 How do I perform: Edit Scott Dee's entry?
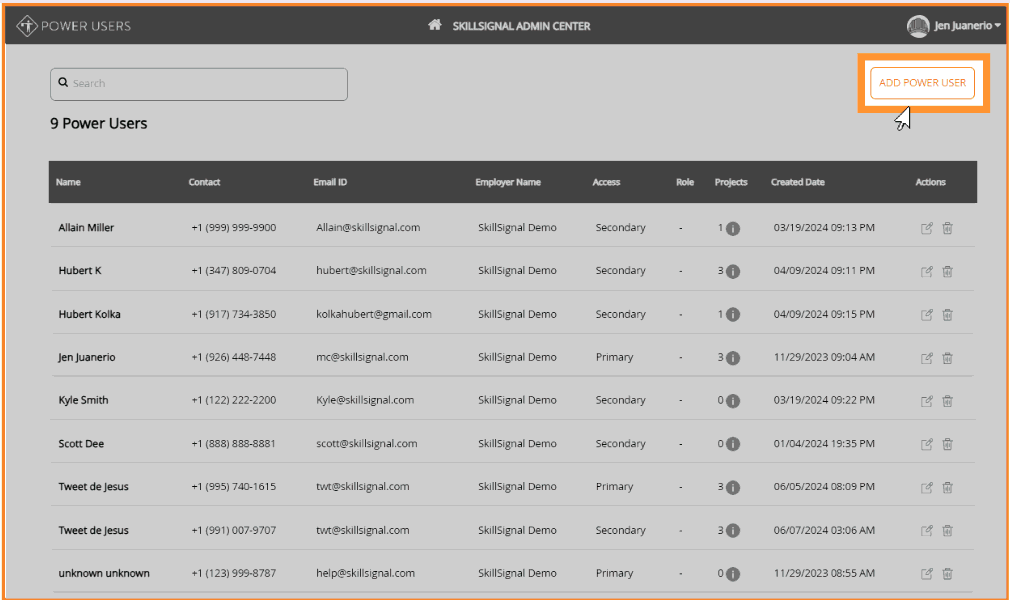tap(926, 444)
